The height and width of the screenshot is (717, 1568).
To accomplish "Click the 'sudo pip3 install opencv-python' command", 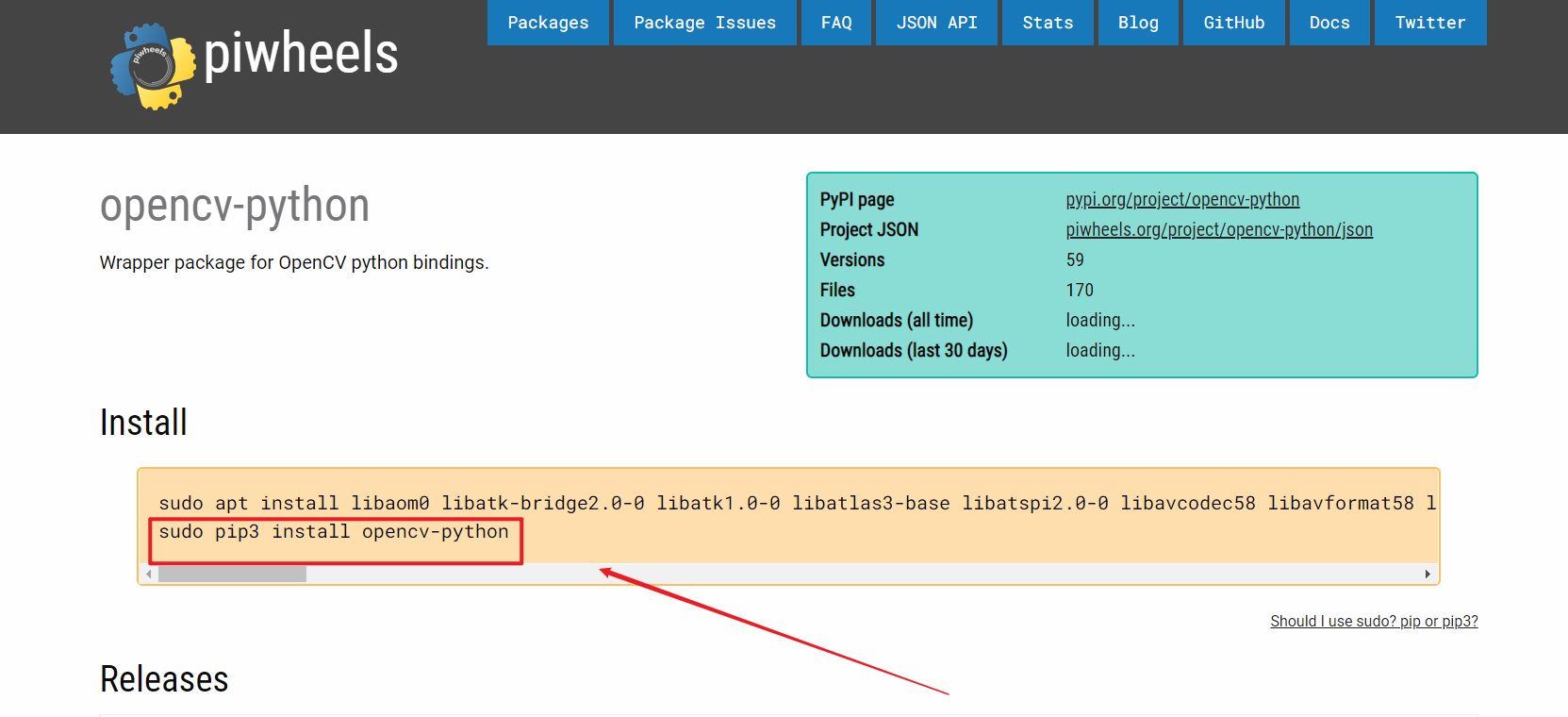I will click(x=334, y=531).
